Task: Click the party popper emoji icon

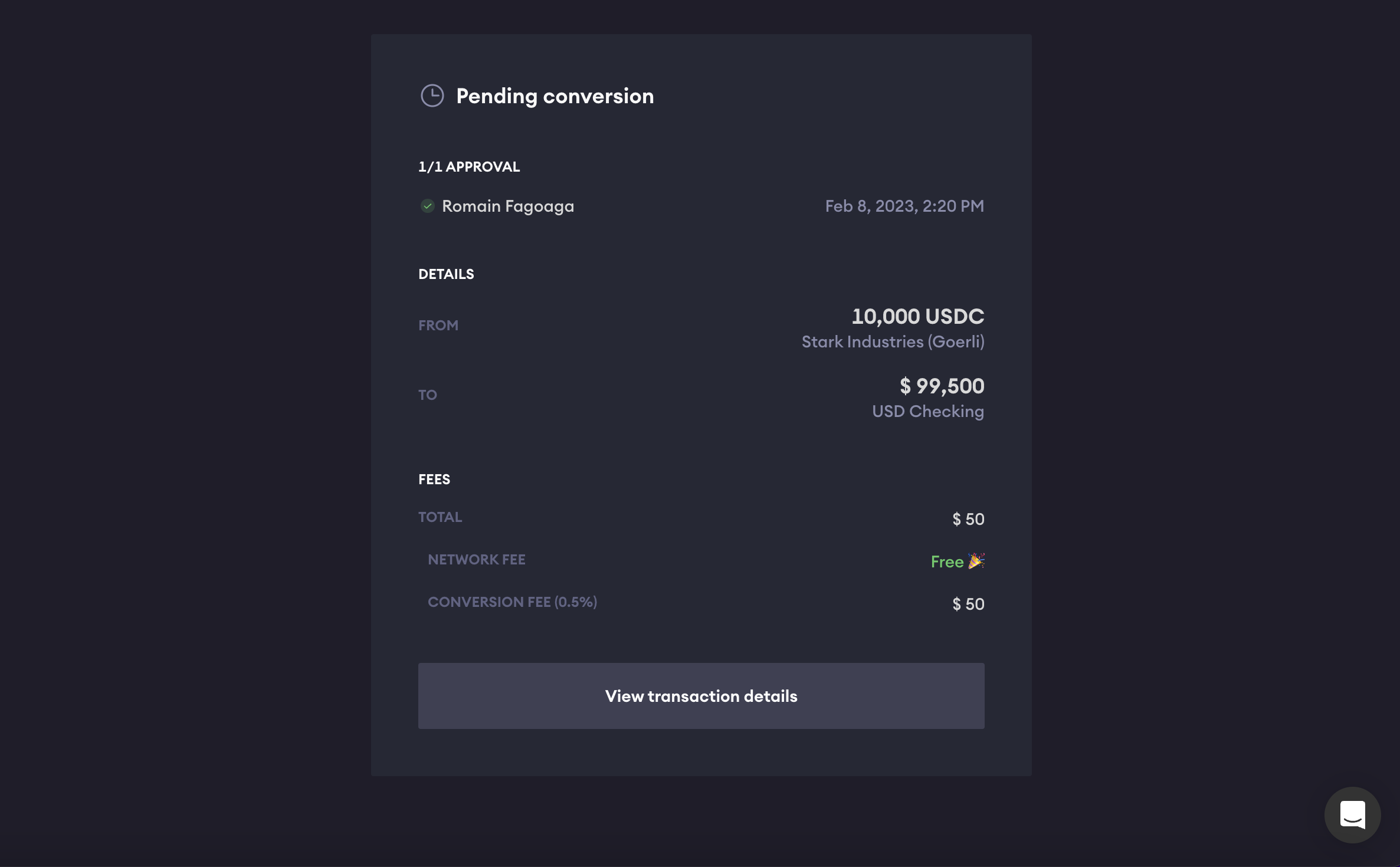Action: [x=976, y=561]
